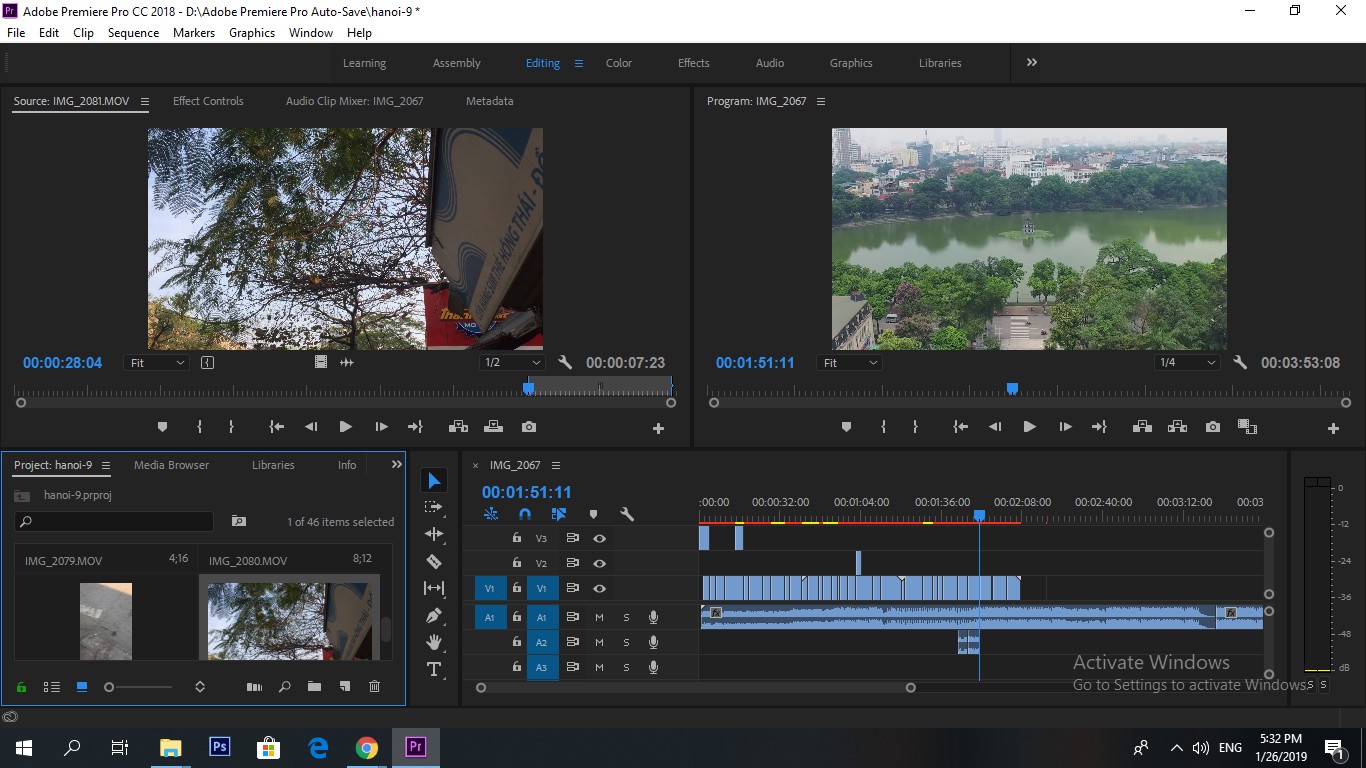Viewport: 1366px width, 768px height.
Task: Create new bin in Project panel
Action: (314, 687)
